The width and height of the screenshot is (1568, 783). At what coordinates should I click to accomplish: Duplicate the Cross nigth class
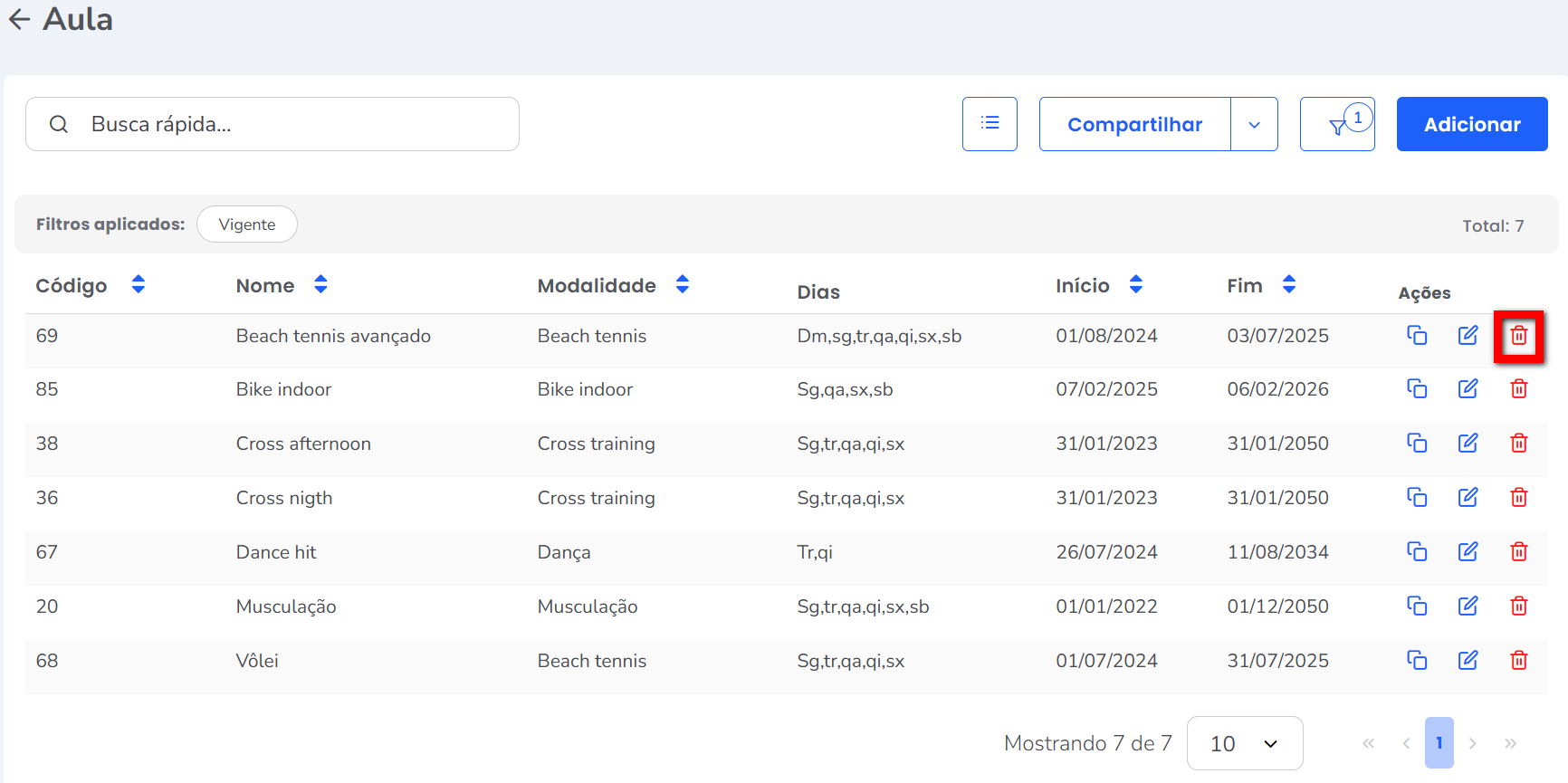click(1417, 497)
